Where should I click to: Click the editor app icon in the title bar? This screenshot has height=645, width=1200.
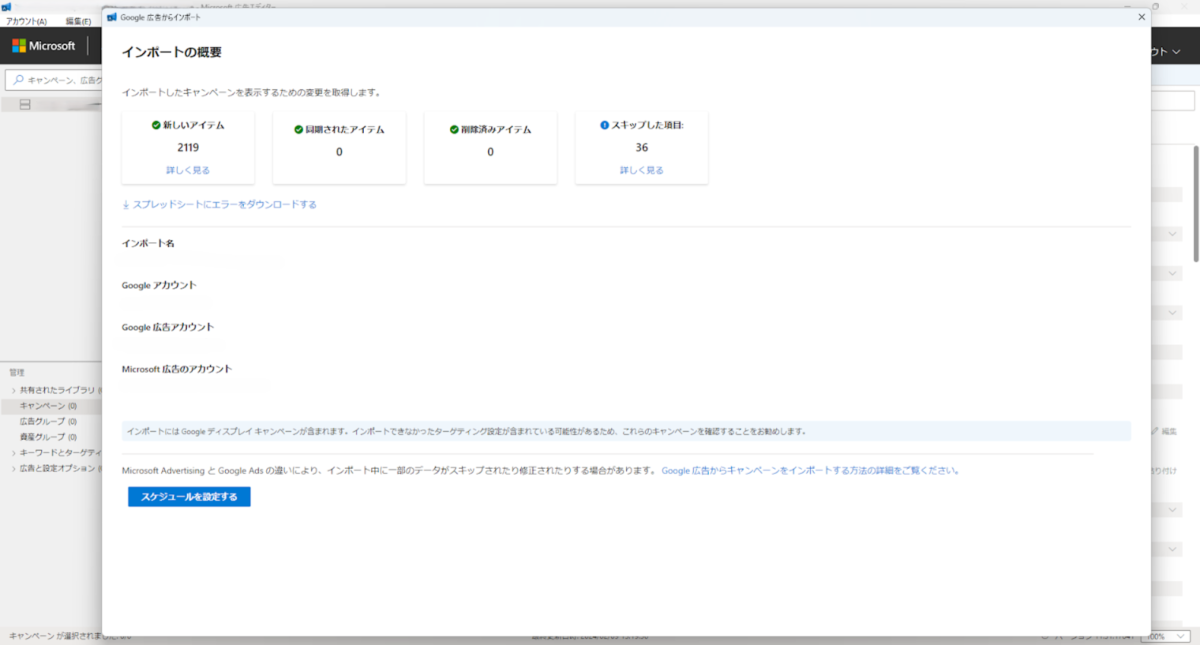6,7
